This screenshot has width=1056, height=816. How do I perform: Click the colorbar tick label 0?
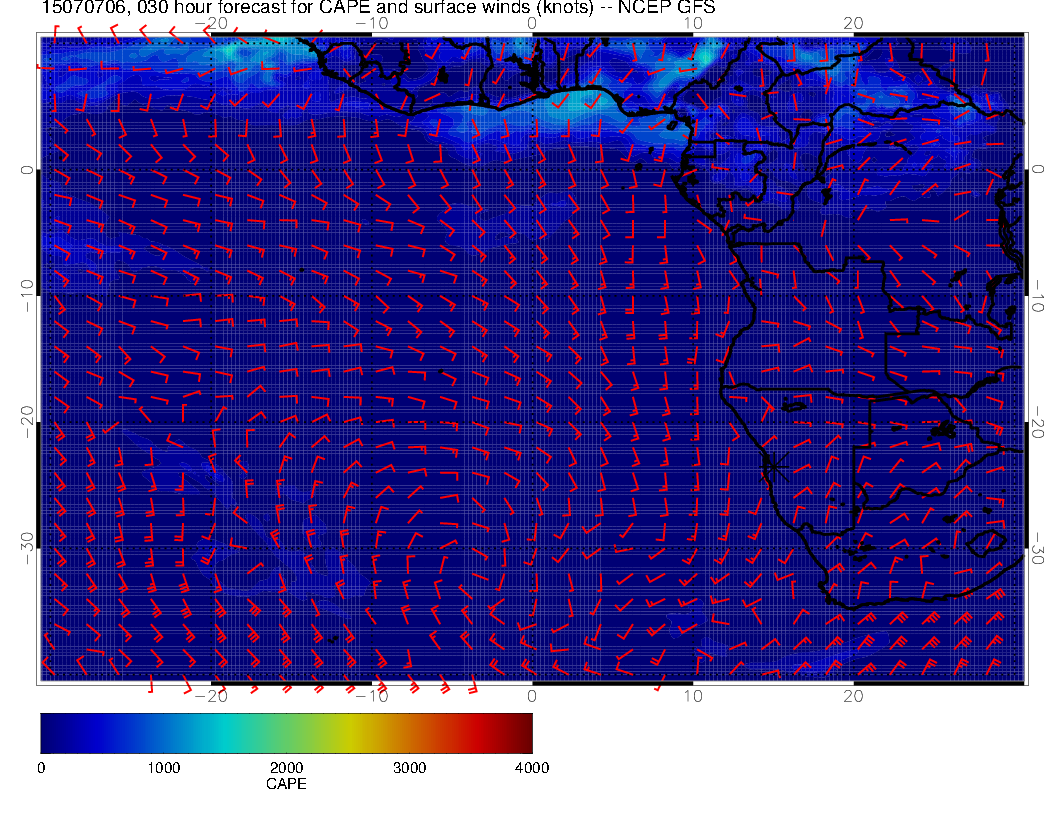click(x=41, y=768)
